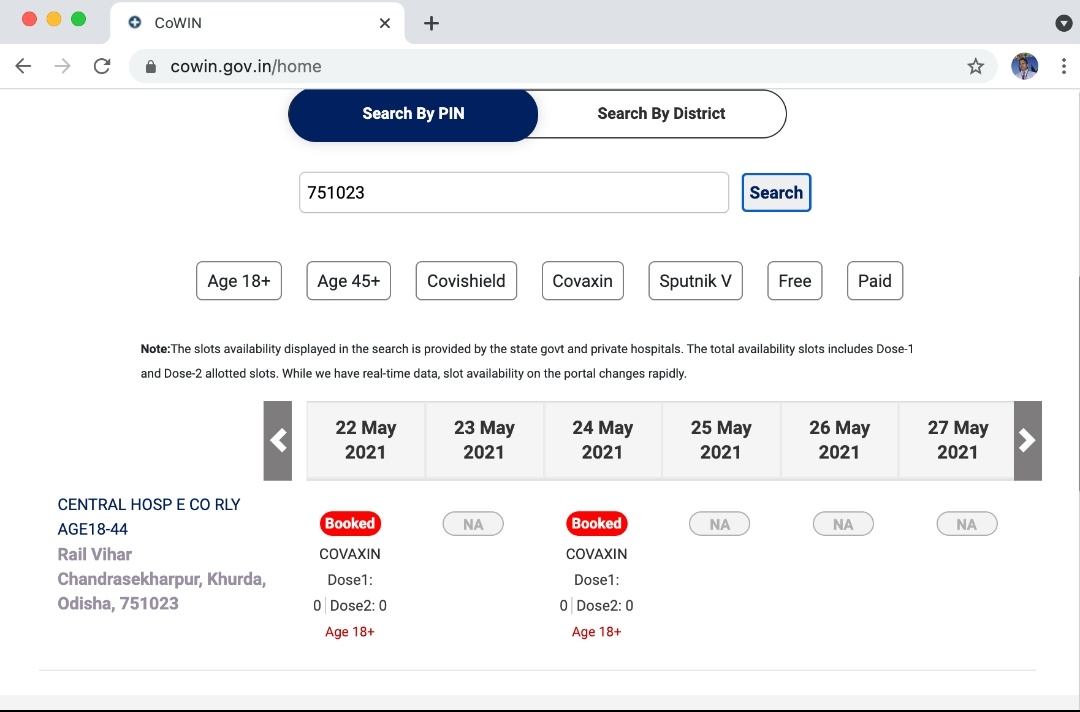This screenshot has height=712, width=1080.
Task: Show next dates with right arrow
Action: pos(1027,440)
